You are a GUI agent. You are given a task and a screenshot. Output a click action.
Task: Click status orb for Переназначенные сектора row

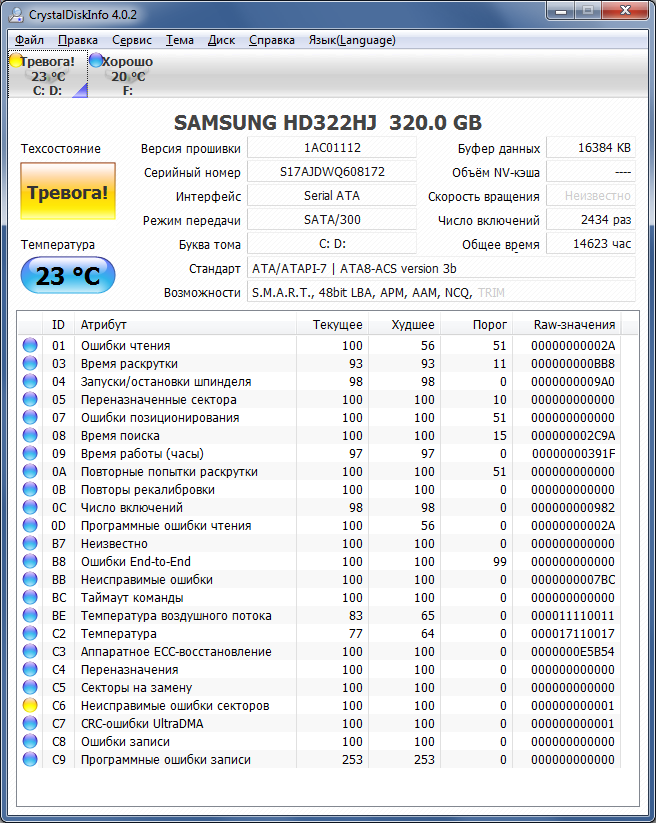pyautogui.click(x=30, y=399)
